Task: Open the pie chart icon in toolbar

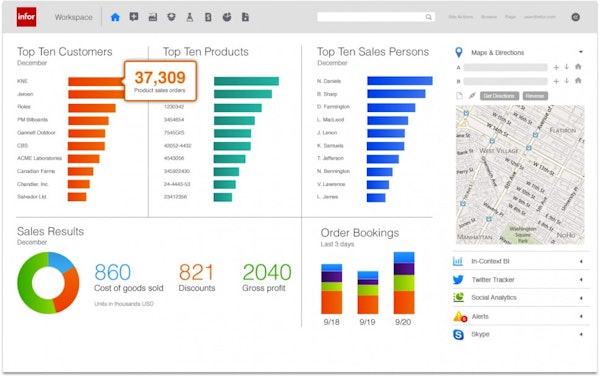Action: [227, 17]
